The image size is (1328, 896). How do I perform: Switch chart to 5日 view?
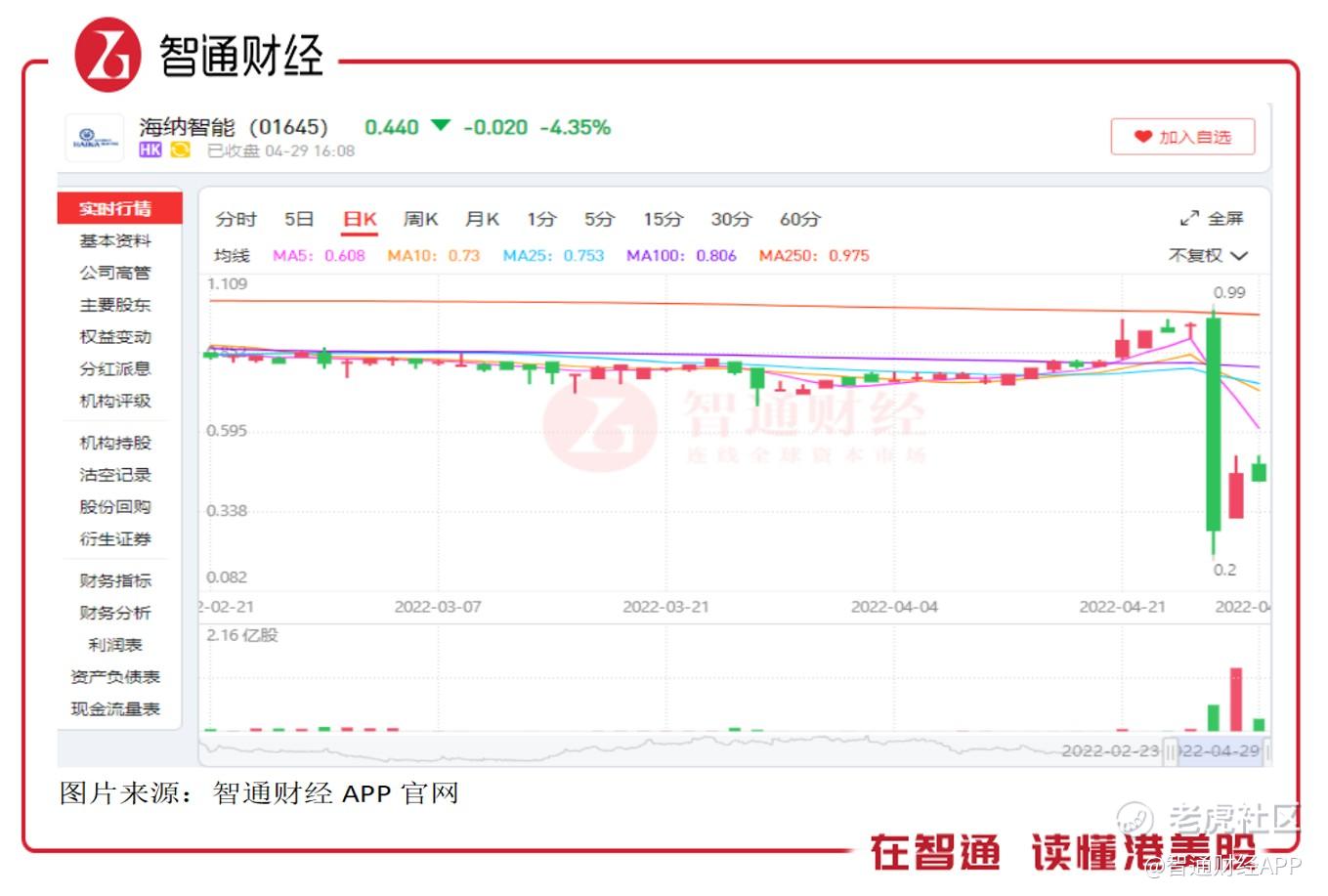(299, 219)
